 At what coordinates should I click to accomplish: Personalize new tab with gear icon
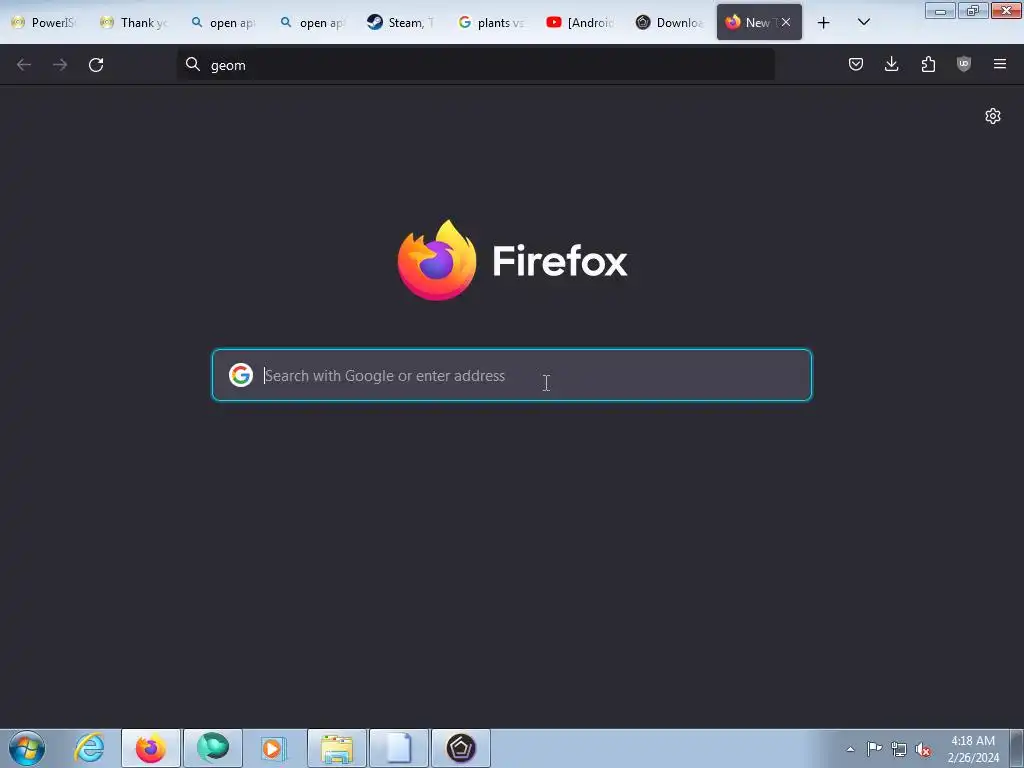point(993,116)
